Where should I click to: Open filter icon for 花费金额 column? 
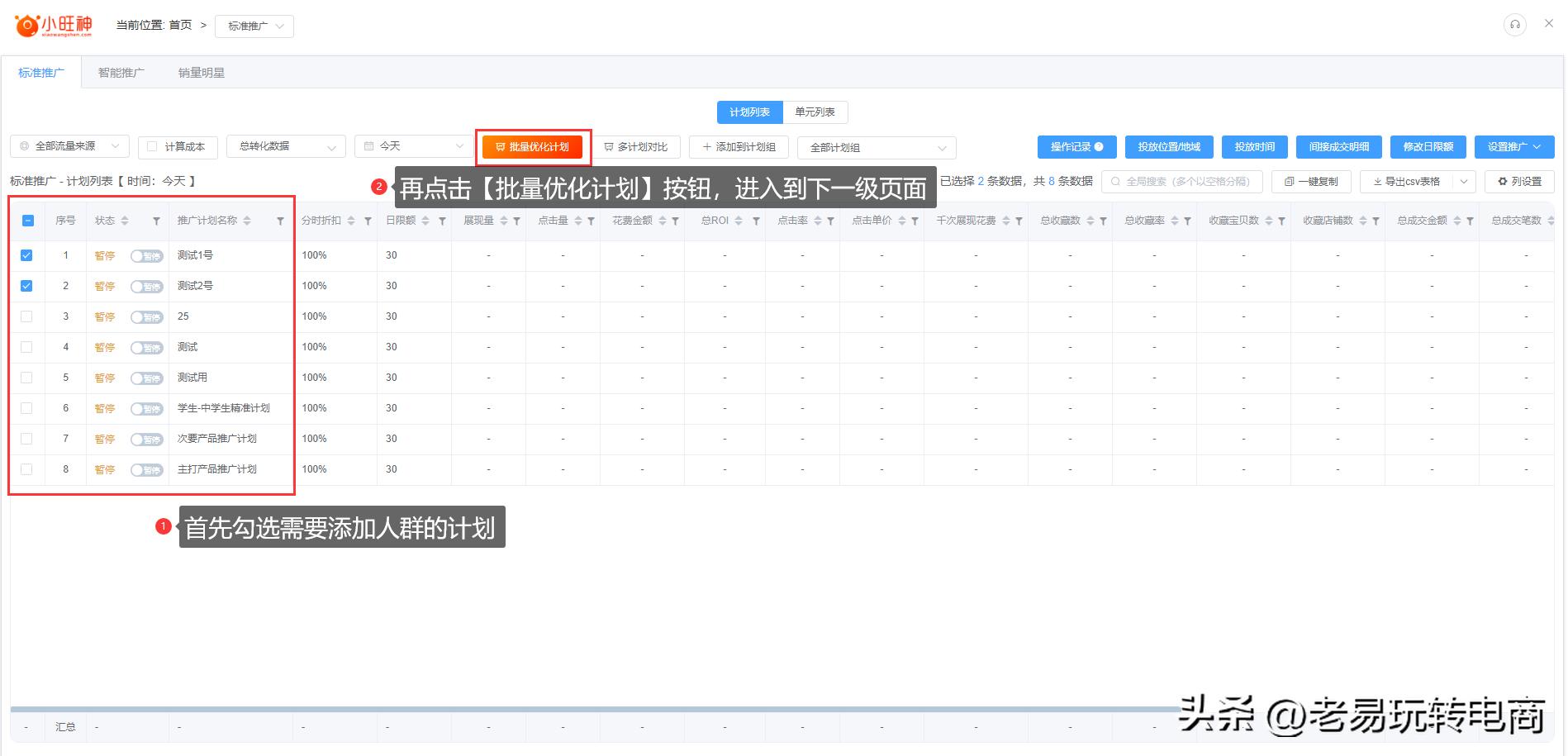675,221
